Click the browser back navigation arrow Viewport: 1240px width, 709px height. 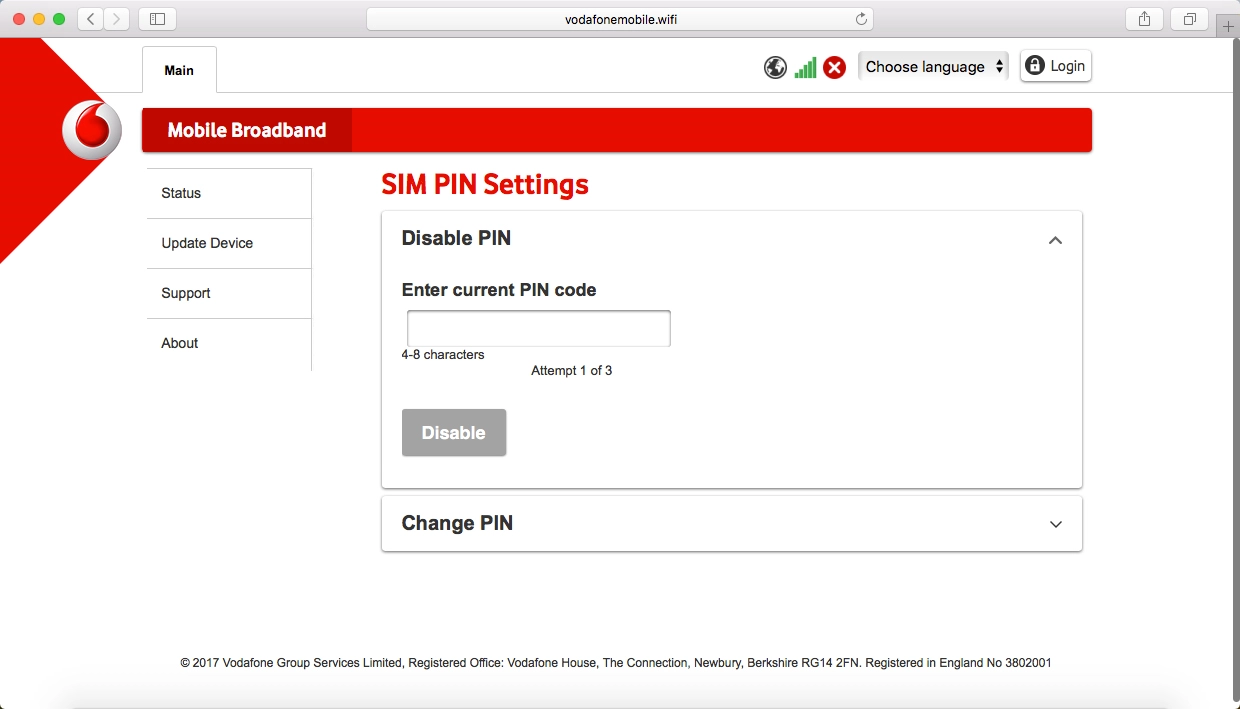(89, 17)
